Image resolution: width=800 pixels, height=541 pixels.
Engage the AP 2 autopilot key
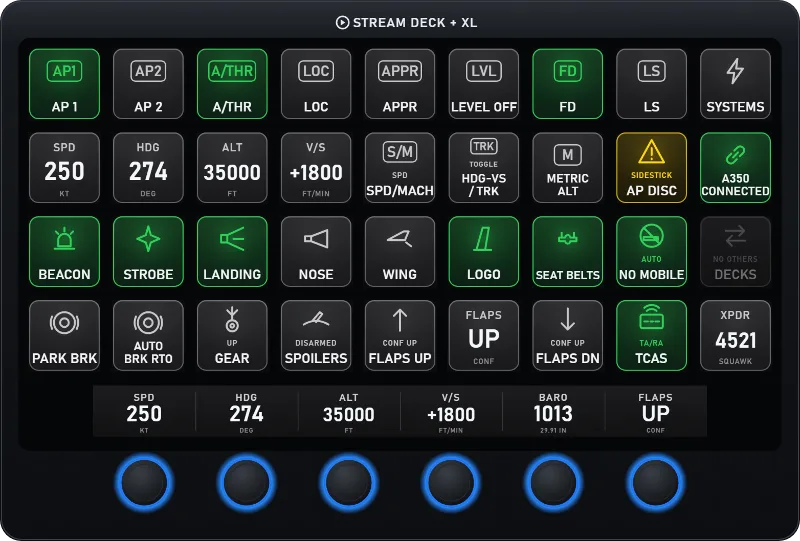148,84
